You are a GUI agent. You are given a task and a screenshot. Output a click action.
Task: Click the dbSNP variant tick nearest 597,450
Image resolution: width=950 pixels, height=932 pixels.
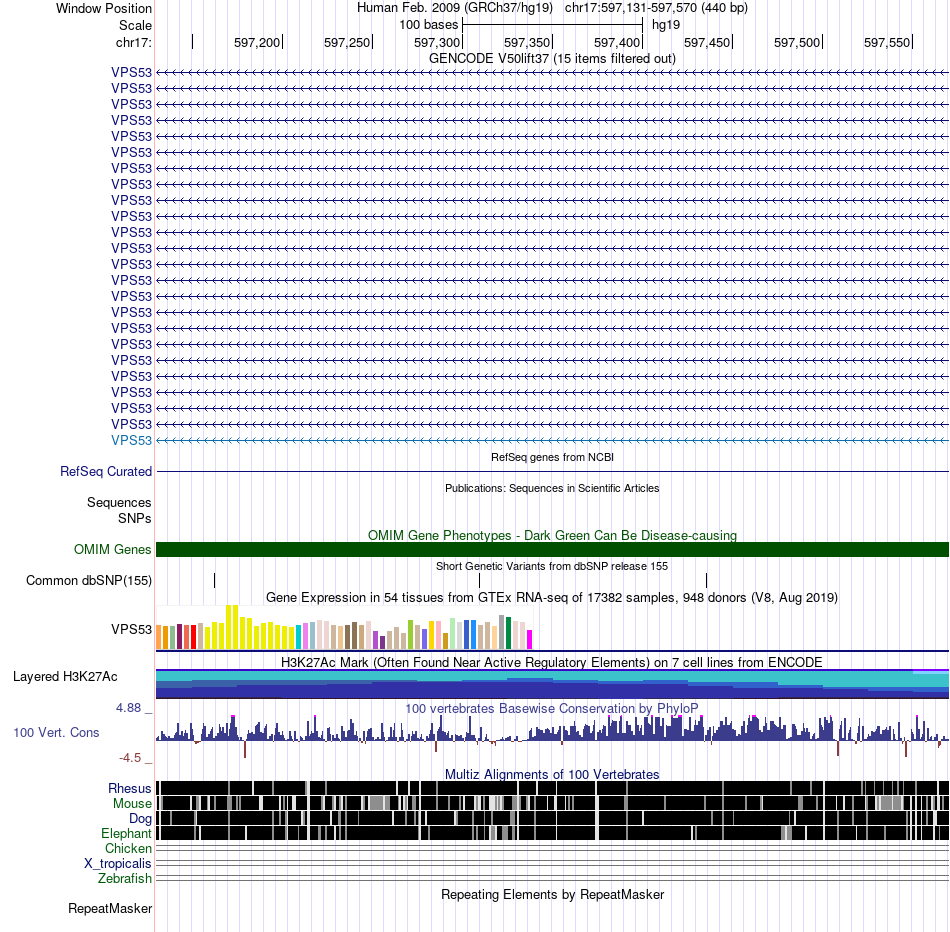click(x=706, y=581)
